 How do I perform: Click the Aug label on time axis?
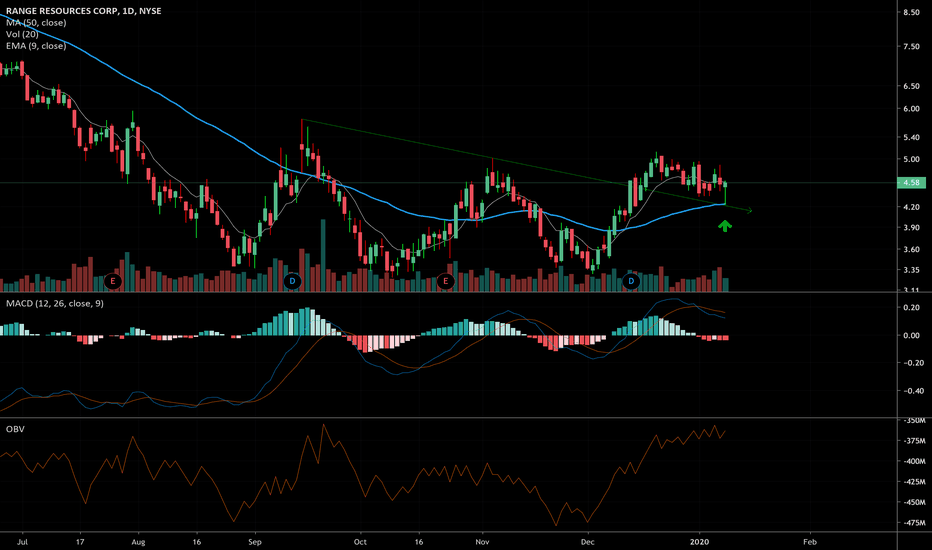point(138,542)
